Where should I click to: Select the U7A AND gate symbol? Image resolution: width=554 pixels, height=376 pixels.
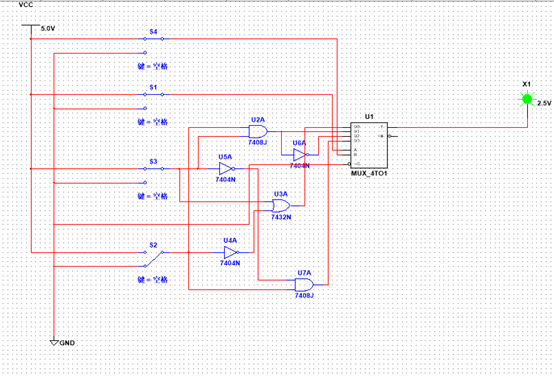pos(304,284)
